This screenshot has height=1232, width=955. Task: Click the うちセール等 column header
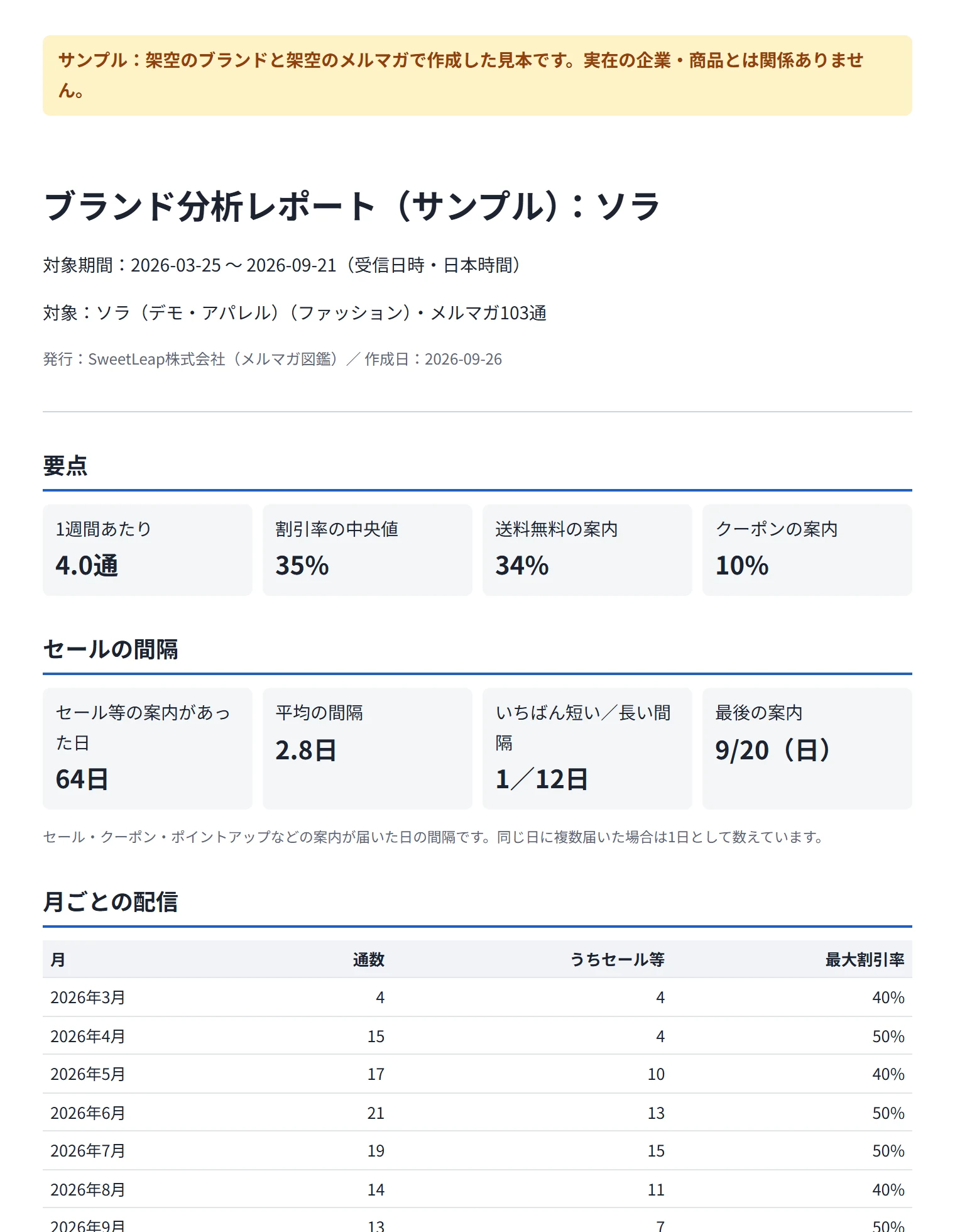(x=617, y=960)
